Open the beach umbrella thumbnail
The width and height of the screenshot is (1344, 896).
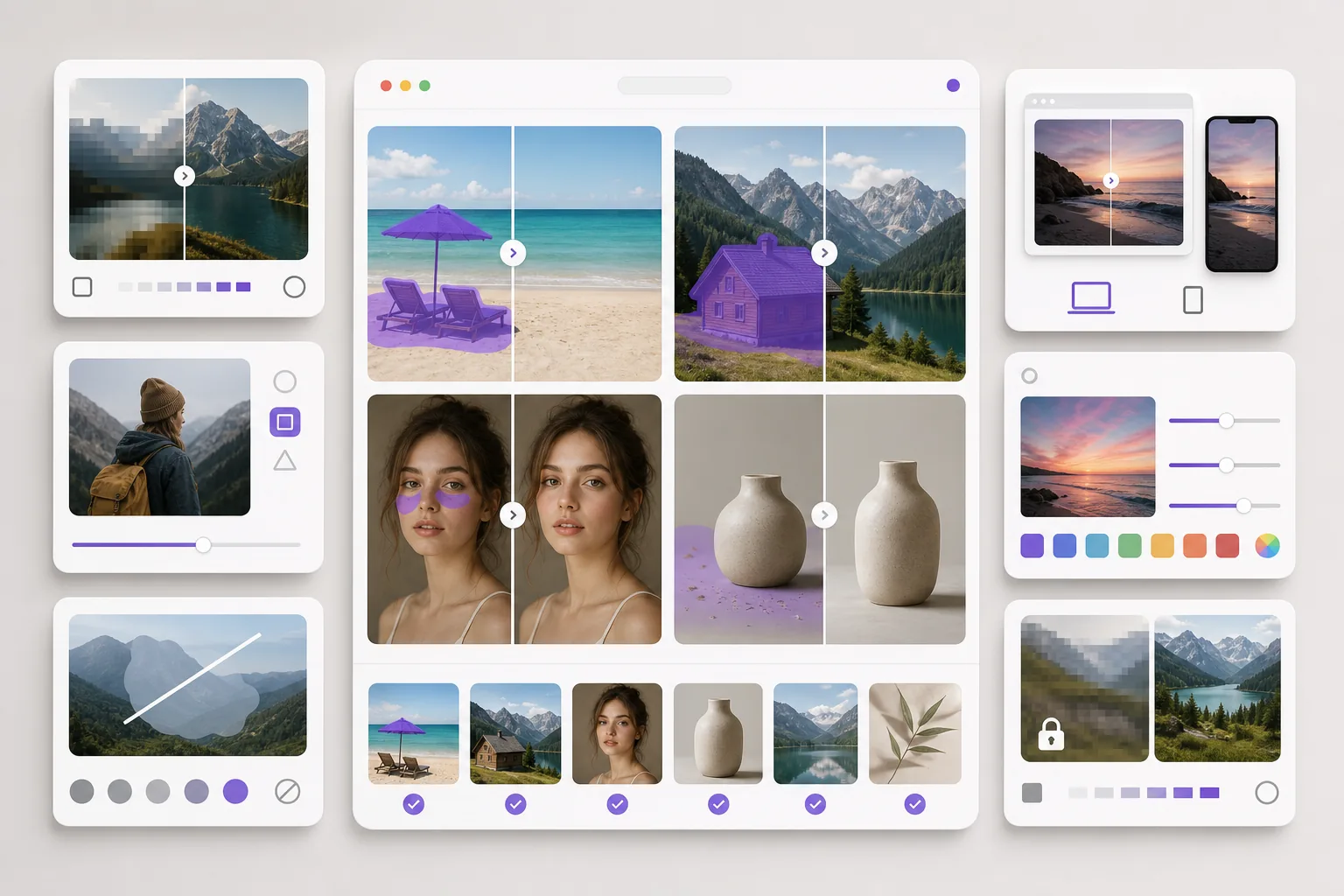pos(414,733)
